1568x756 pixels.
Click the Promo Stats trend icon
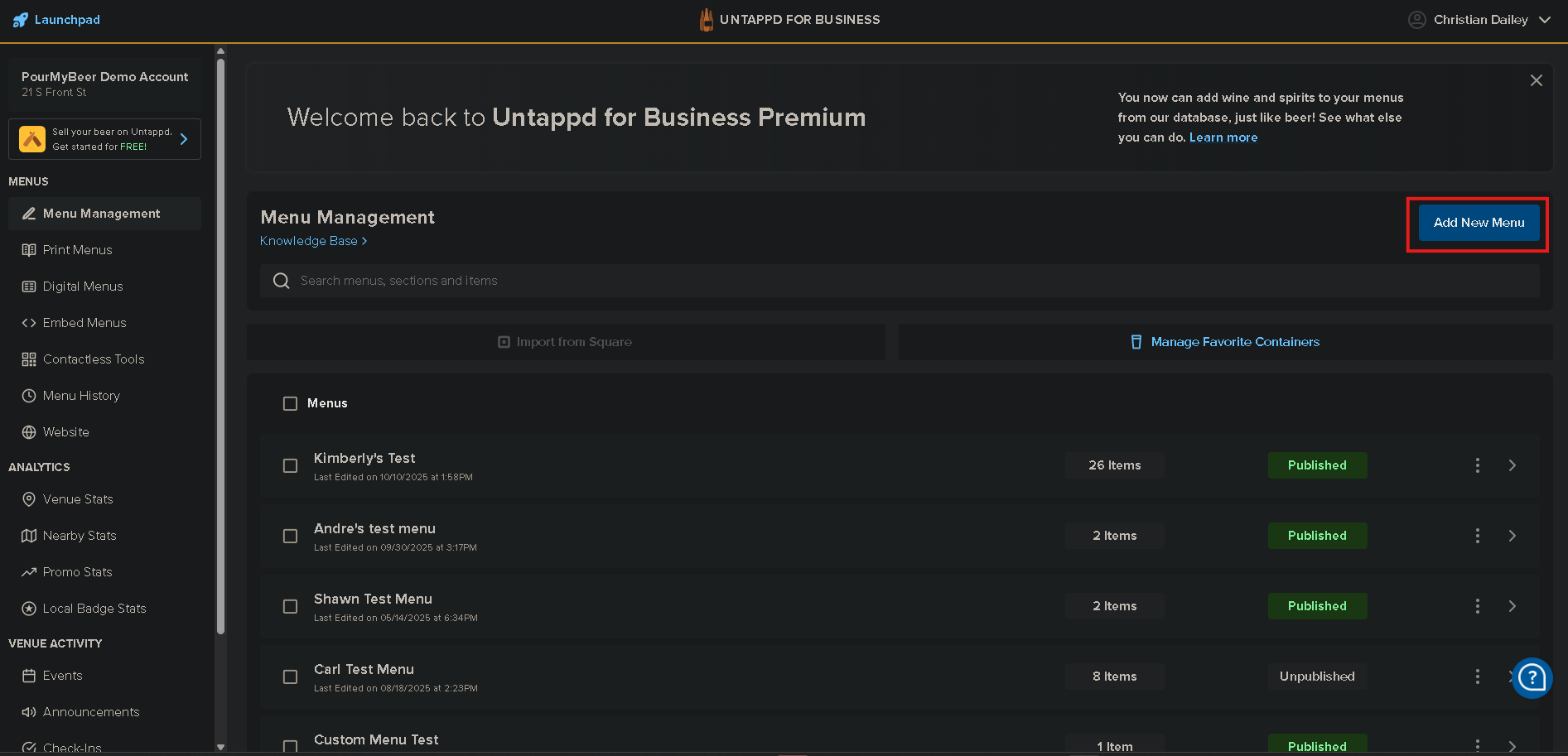29,572
